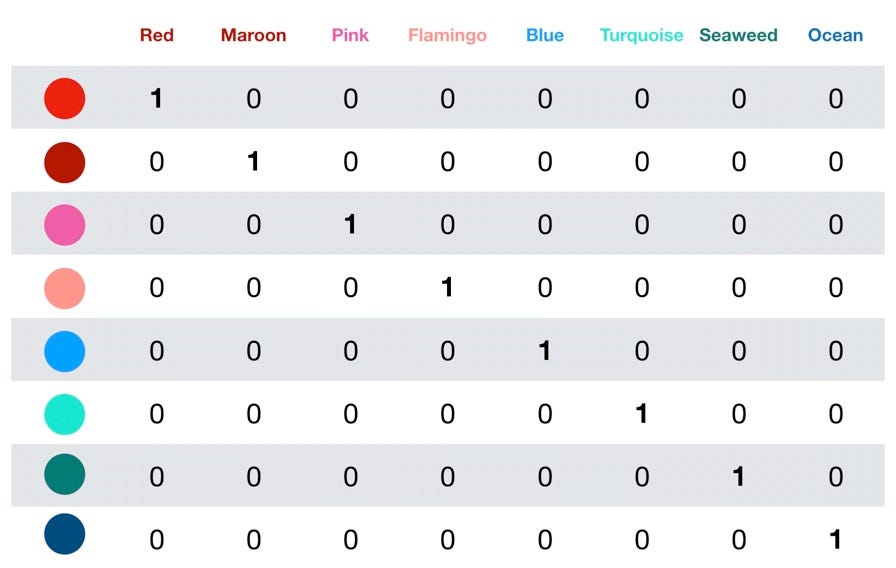Click the pink color circle
The width and height of the screenshot is (896, 568).
(65, 225)
